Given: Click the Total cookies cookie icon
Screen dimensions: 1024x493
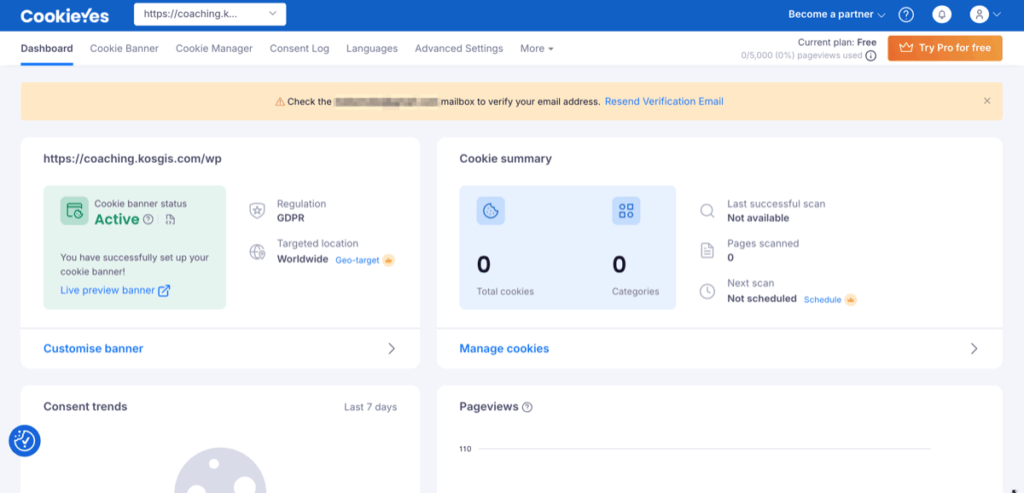Looking at the screenshot, I should 490,211.
